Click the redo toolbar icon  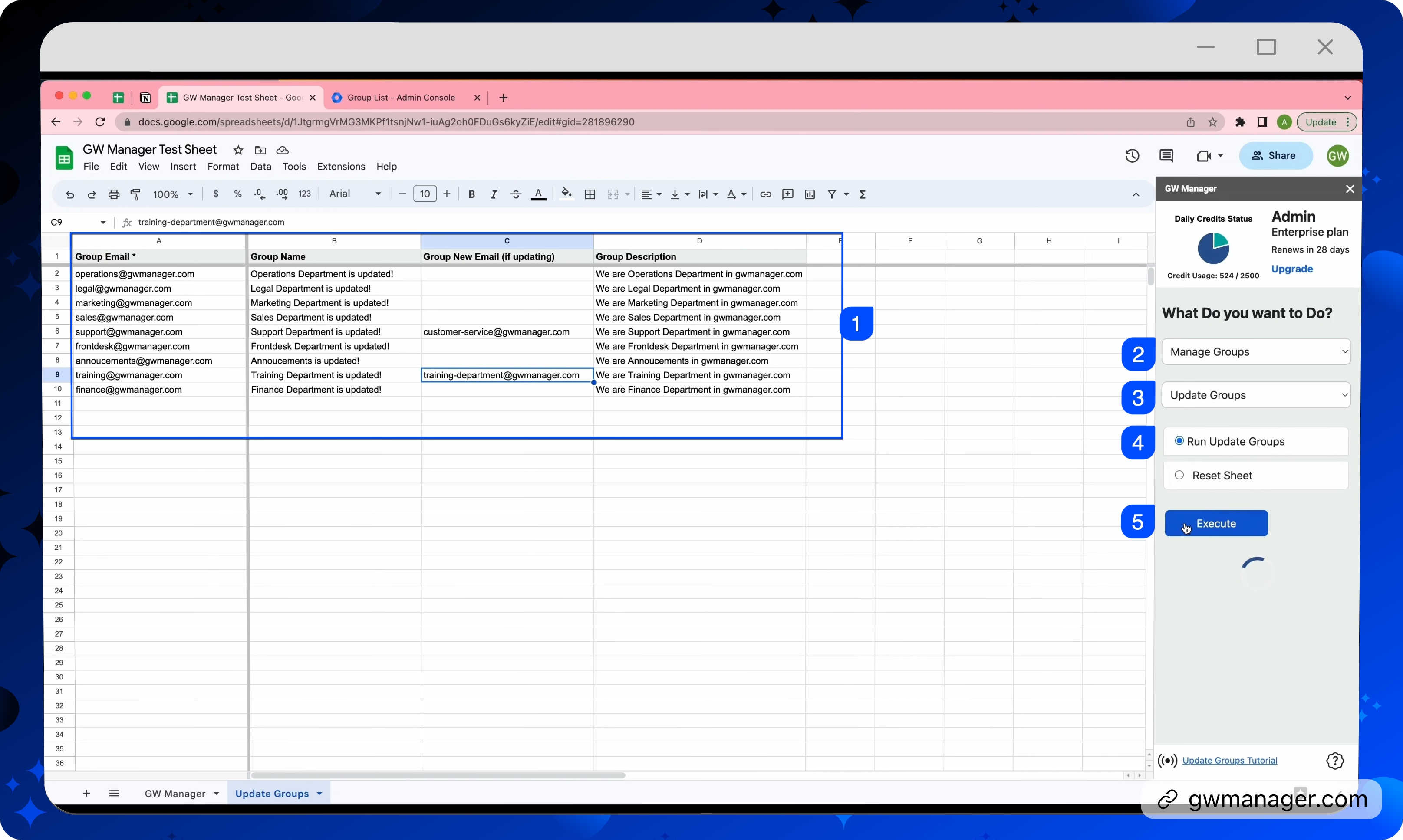92,194
